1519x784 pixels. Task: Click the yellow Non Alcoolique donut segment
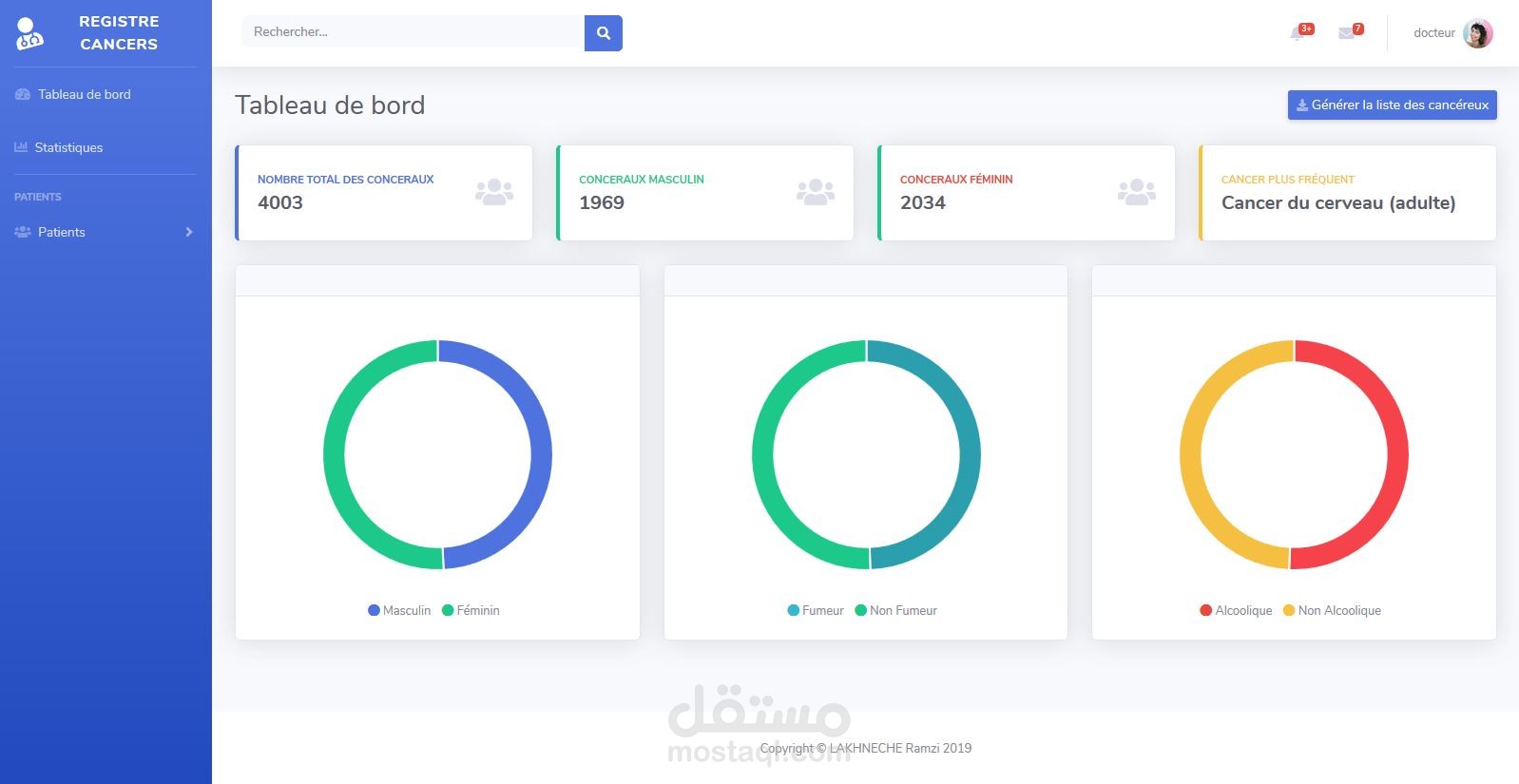1190,454
